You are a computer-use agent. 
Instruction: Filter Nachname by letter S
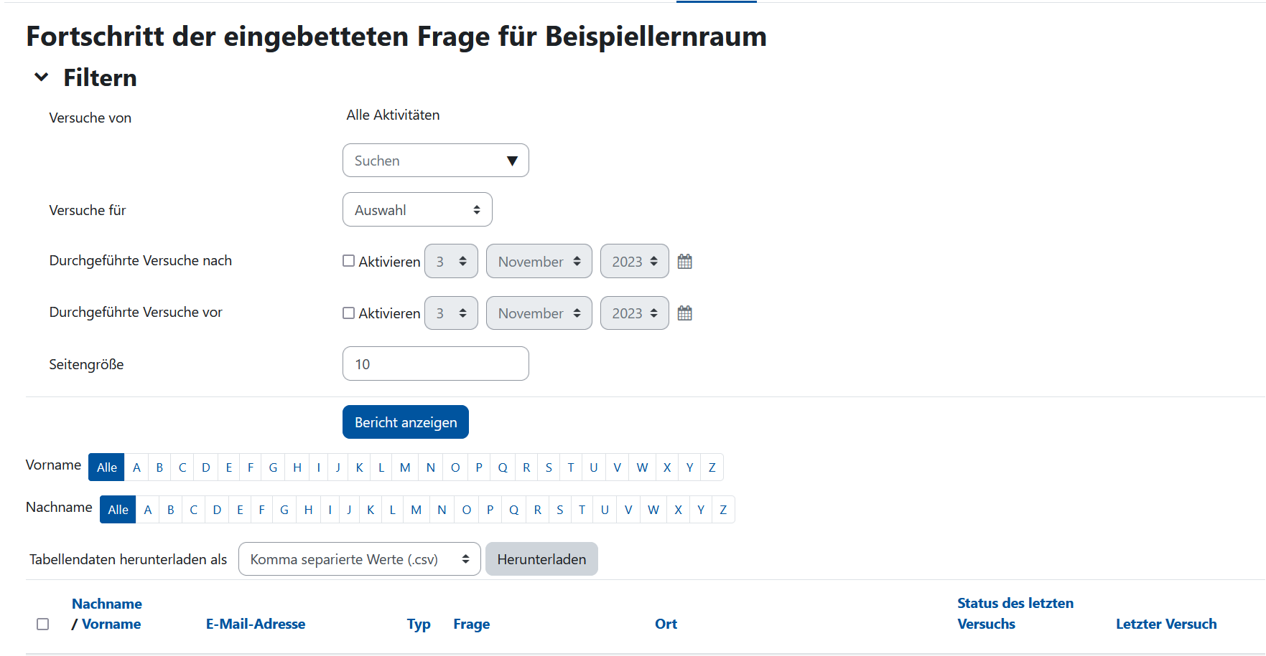pos(560,510)
